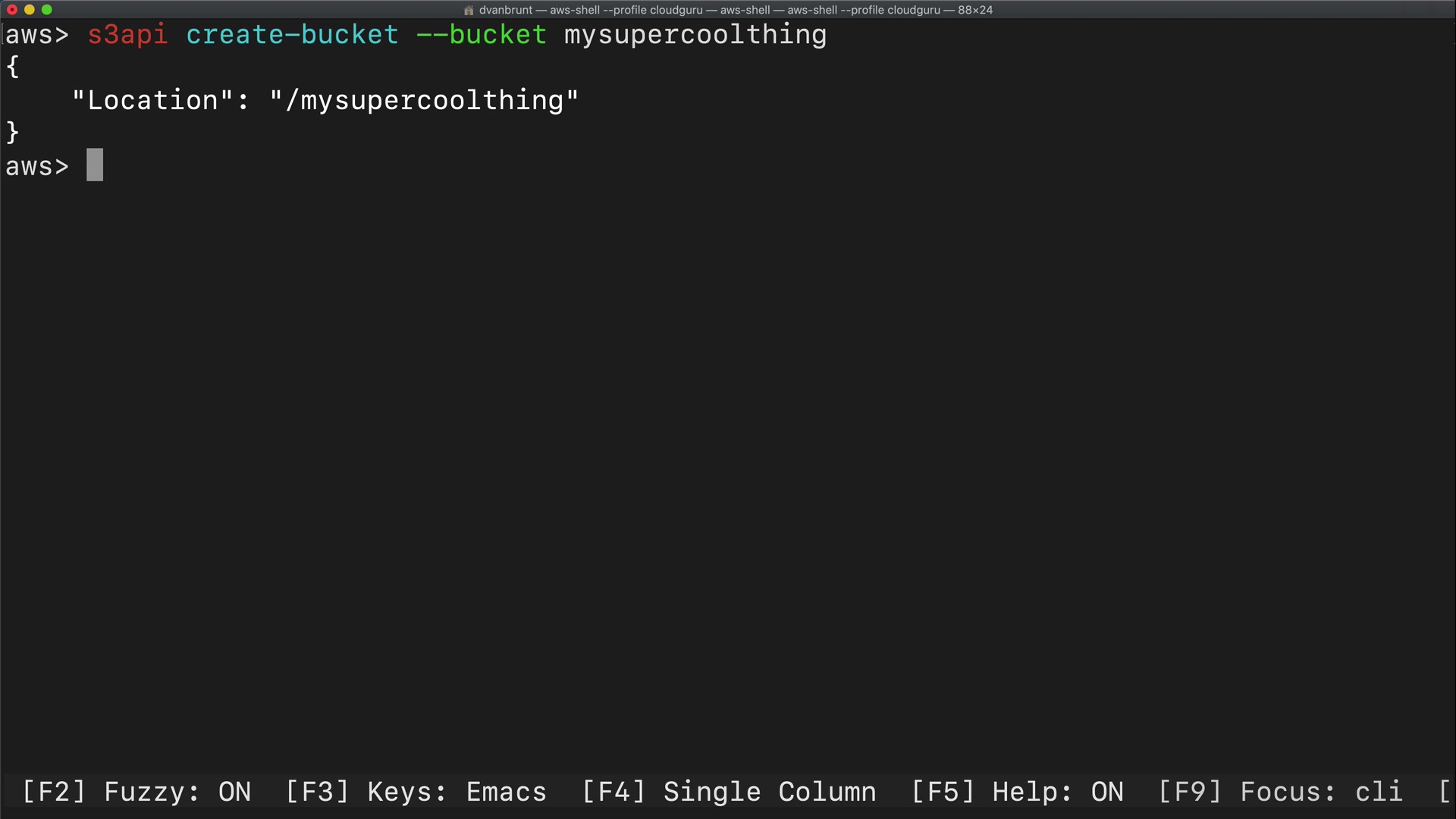Viewport: 1456px width, 819px height.
Task: Click the green full-screen window button
Action: coord(47,10)
